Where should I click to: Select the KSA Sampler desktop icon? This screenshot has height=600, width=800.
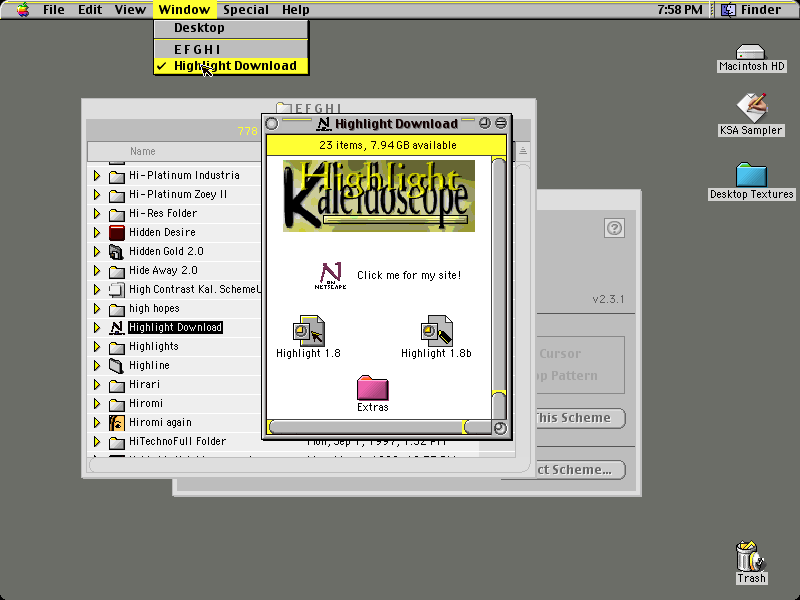coord(752,108)
